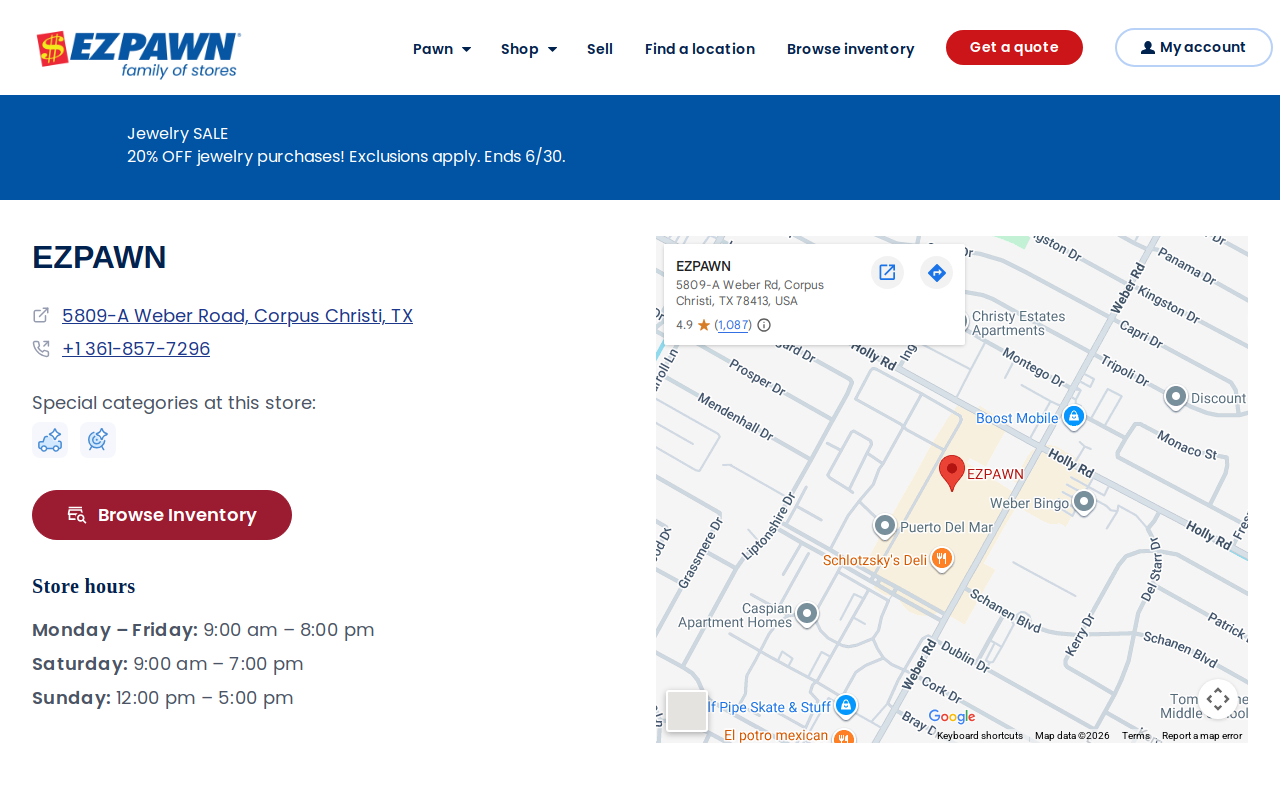Select the Puerto Del Mar map marker
The width and height of the screenshot is (1280, 800).
(884, 526)
